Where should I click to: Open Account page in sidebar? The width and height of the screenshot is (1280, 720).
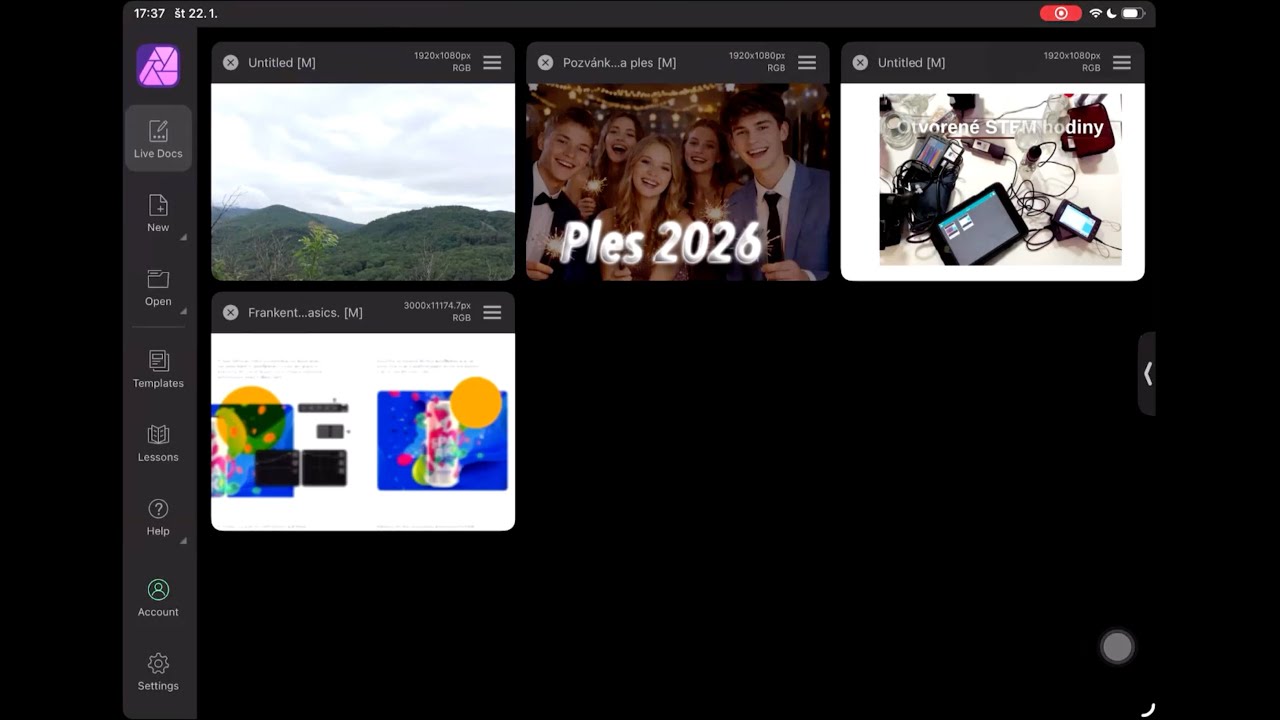point(158,598)
